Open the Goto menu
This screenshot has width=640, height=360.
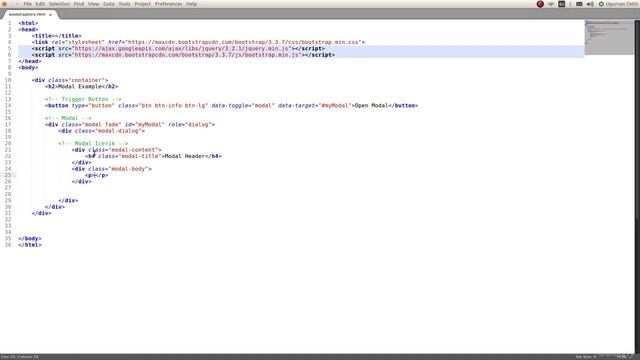(109, 4)
